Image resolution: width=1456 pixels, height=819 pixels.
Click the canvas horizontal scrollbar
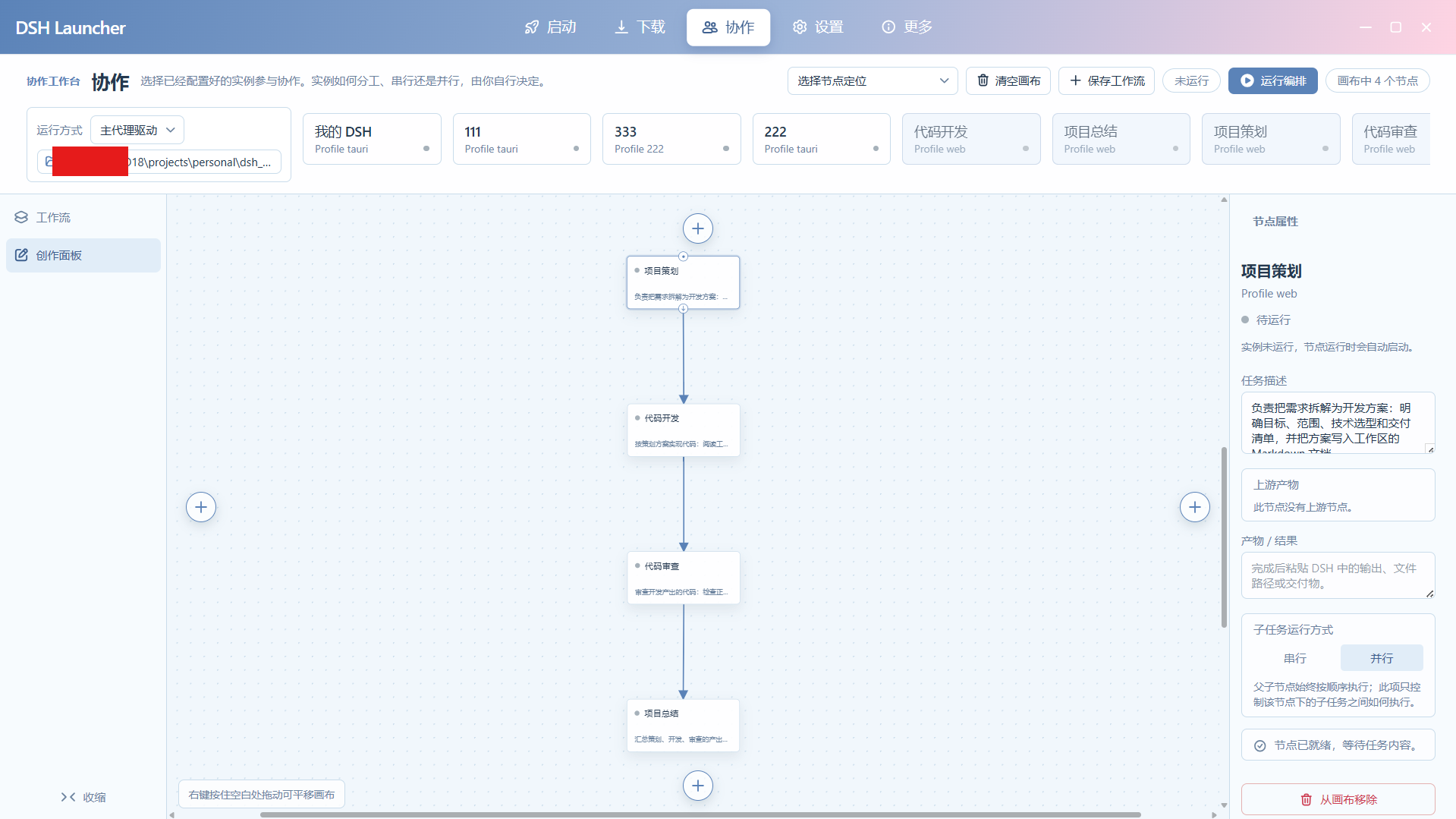(700, 814)
